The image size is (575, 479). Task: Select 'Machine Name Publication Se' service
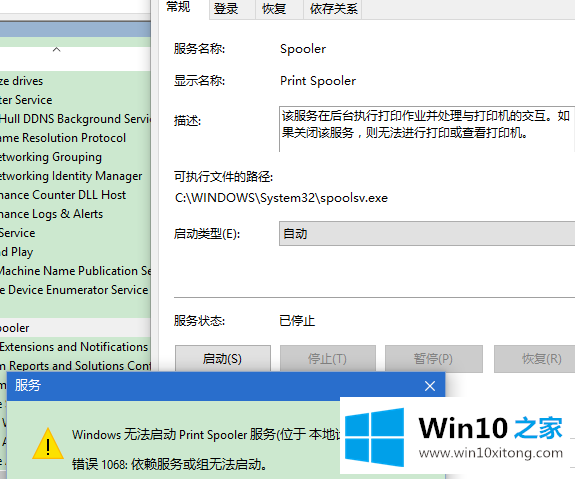click(75, 271)
